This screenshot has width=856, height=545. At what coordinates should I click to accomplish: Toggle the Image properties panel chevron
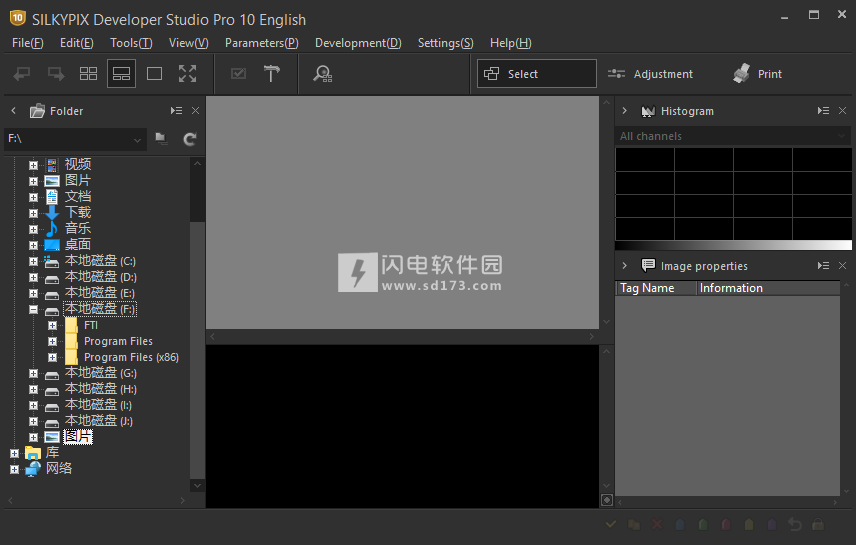click(x=625, y=266)
